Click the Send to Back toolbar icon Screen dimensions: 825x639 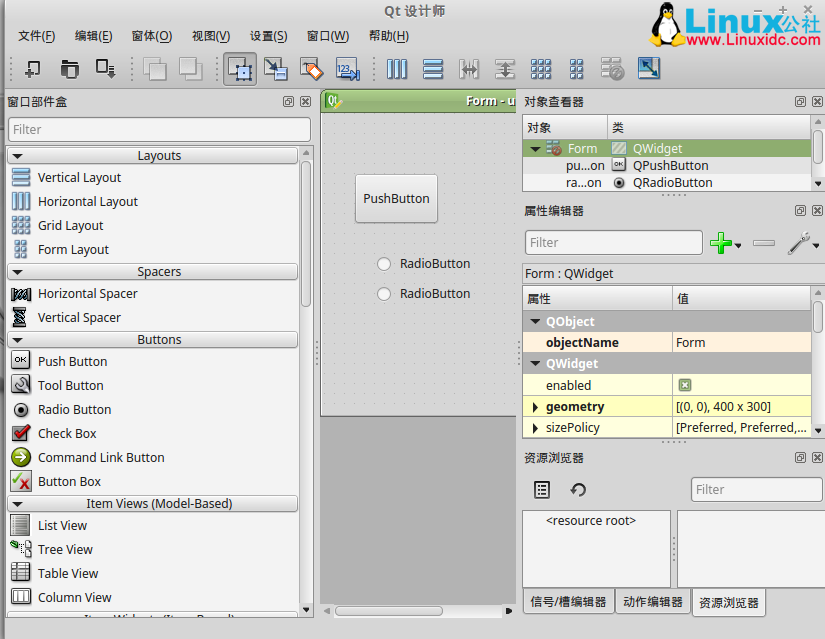pos(190,69)
